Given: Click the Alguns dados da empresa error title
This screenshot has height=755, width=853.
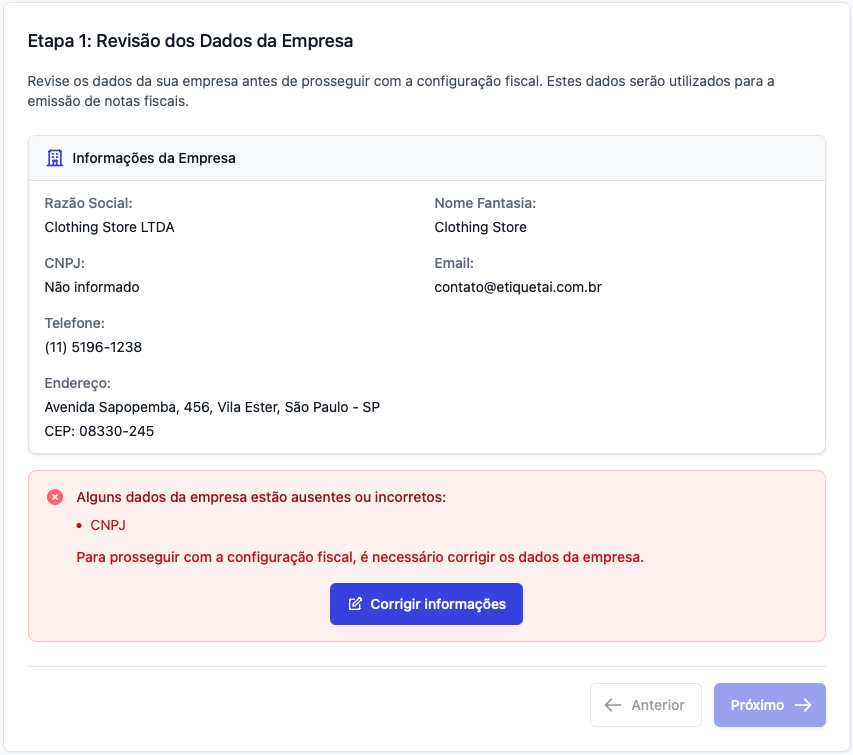Looking at the screenshot, I should click(x=261, y=497).
